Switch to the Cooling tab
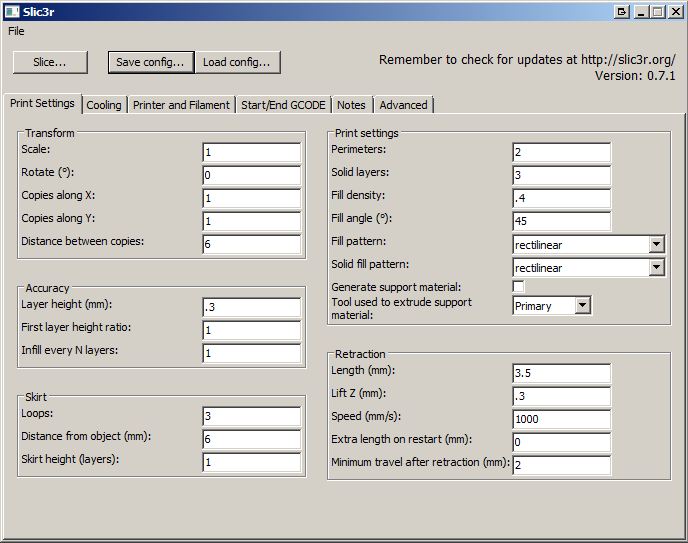The width and height of the screenshot is (688, 543). pyautogui.click(x=104, y=105)
